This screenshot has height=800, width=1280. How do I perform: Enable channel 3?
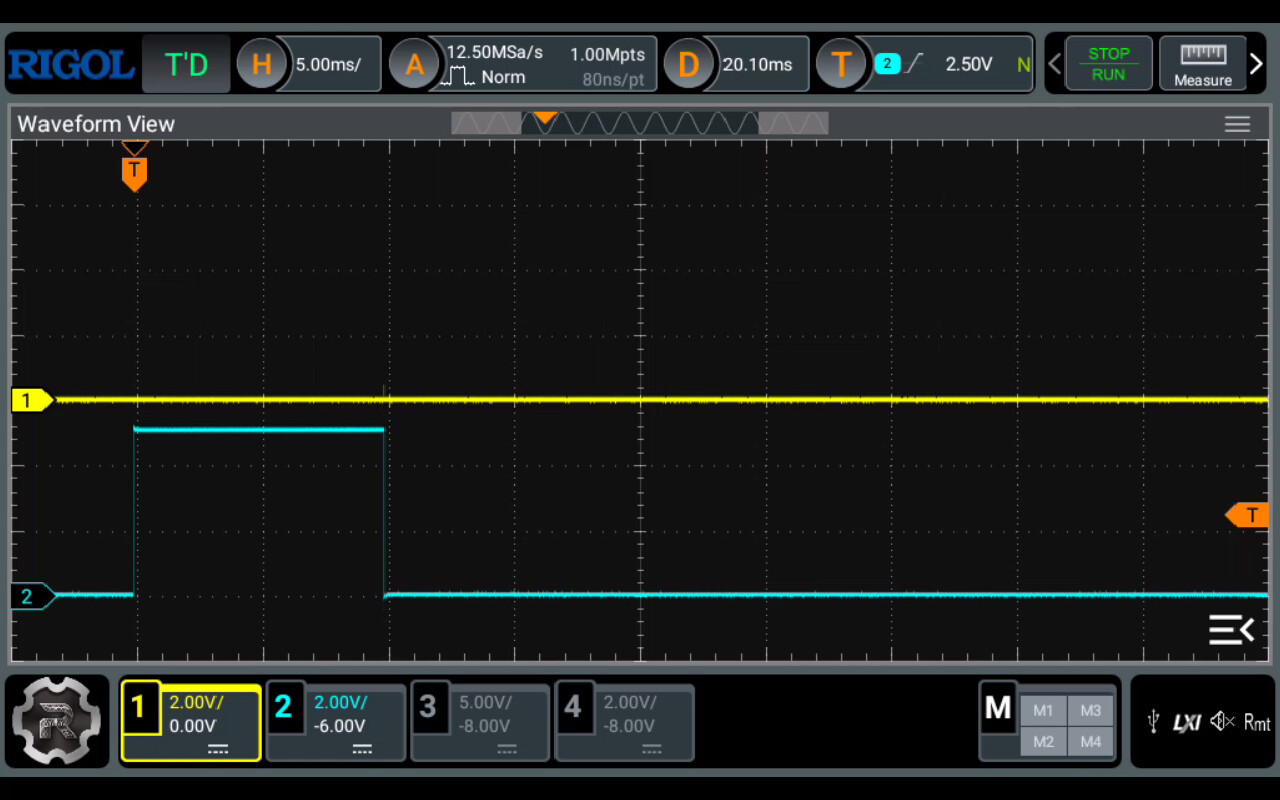428,706
